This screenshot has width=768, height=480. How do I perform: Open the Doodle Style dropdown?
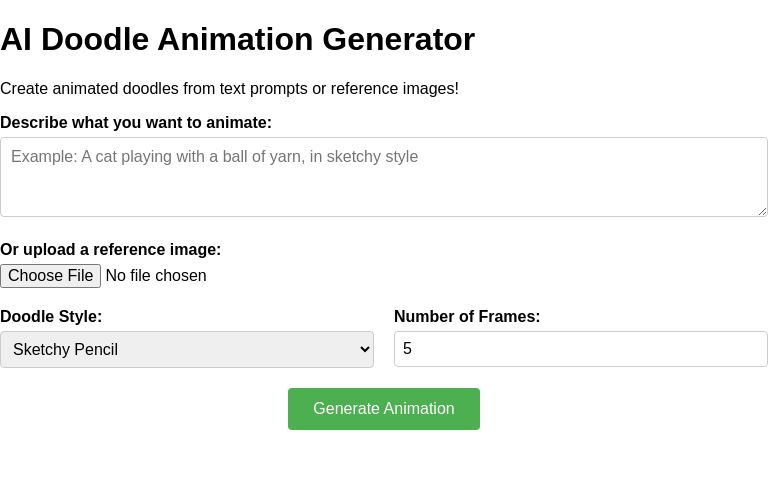(x=187, y=349)
